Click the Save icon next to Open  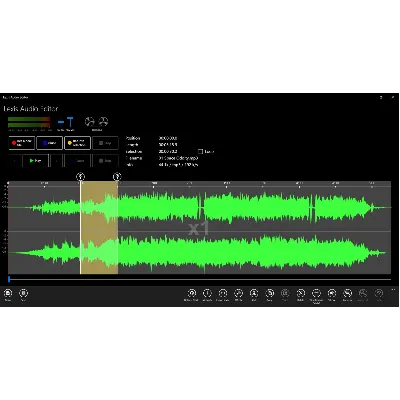tap(23, 293)
